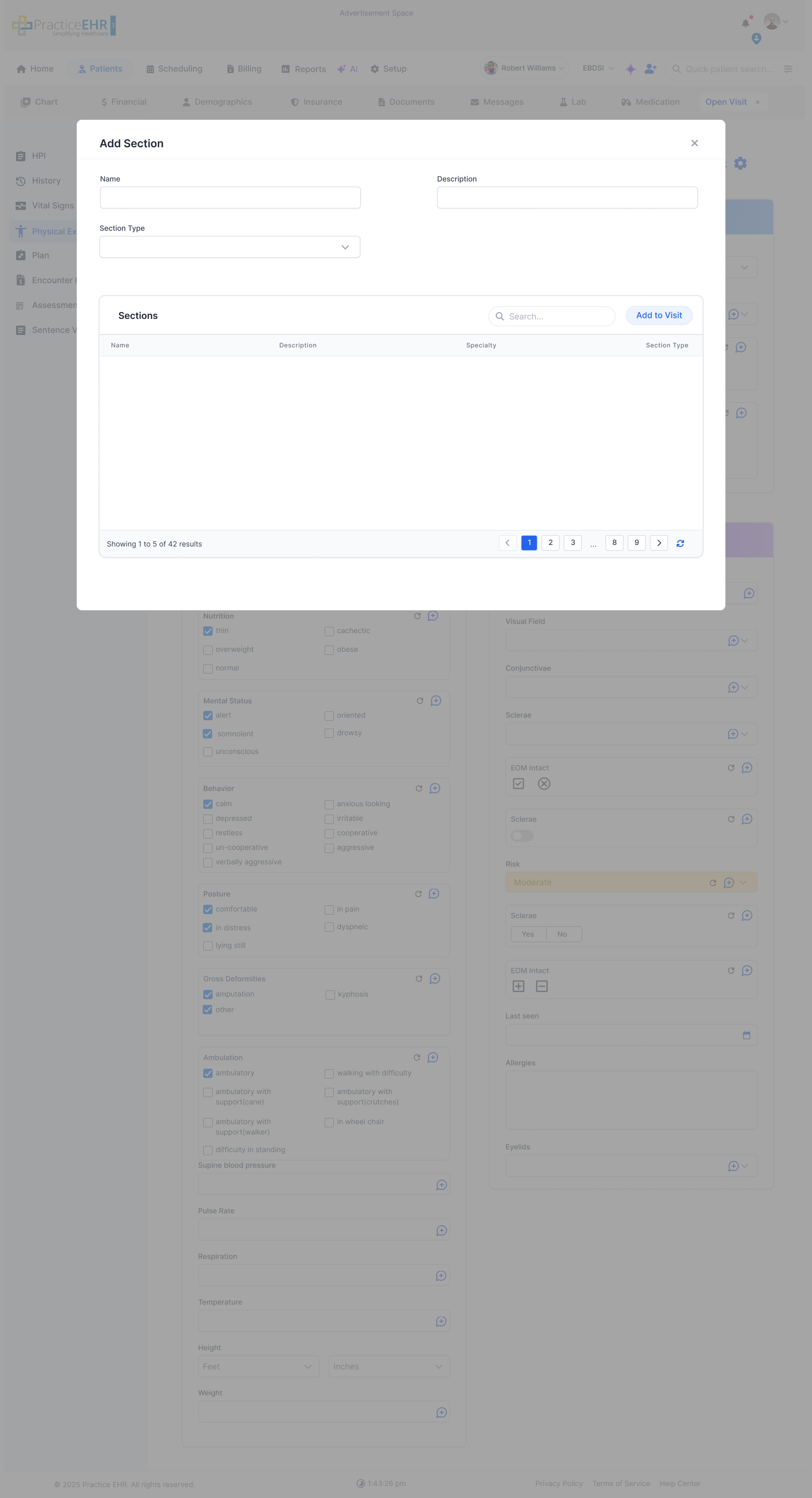Open the Scheduling menu
Image resolution: width=812 pixels, height=1498 pixels.
[174, 68]
